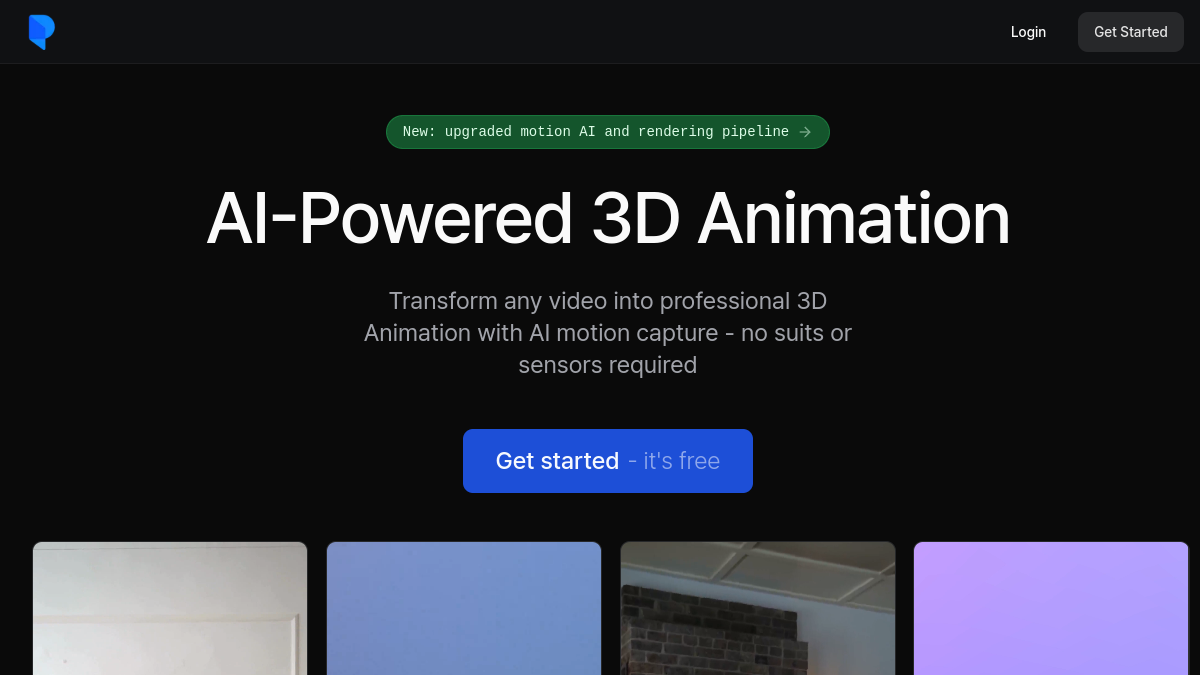This screenshot has height=675, width=1200.
Task: Click the 'it's free' text on the button
Action: pos(681,461)
